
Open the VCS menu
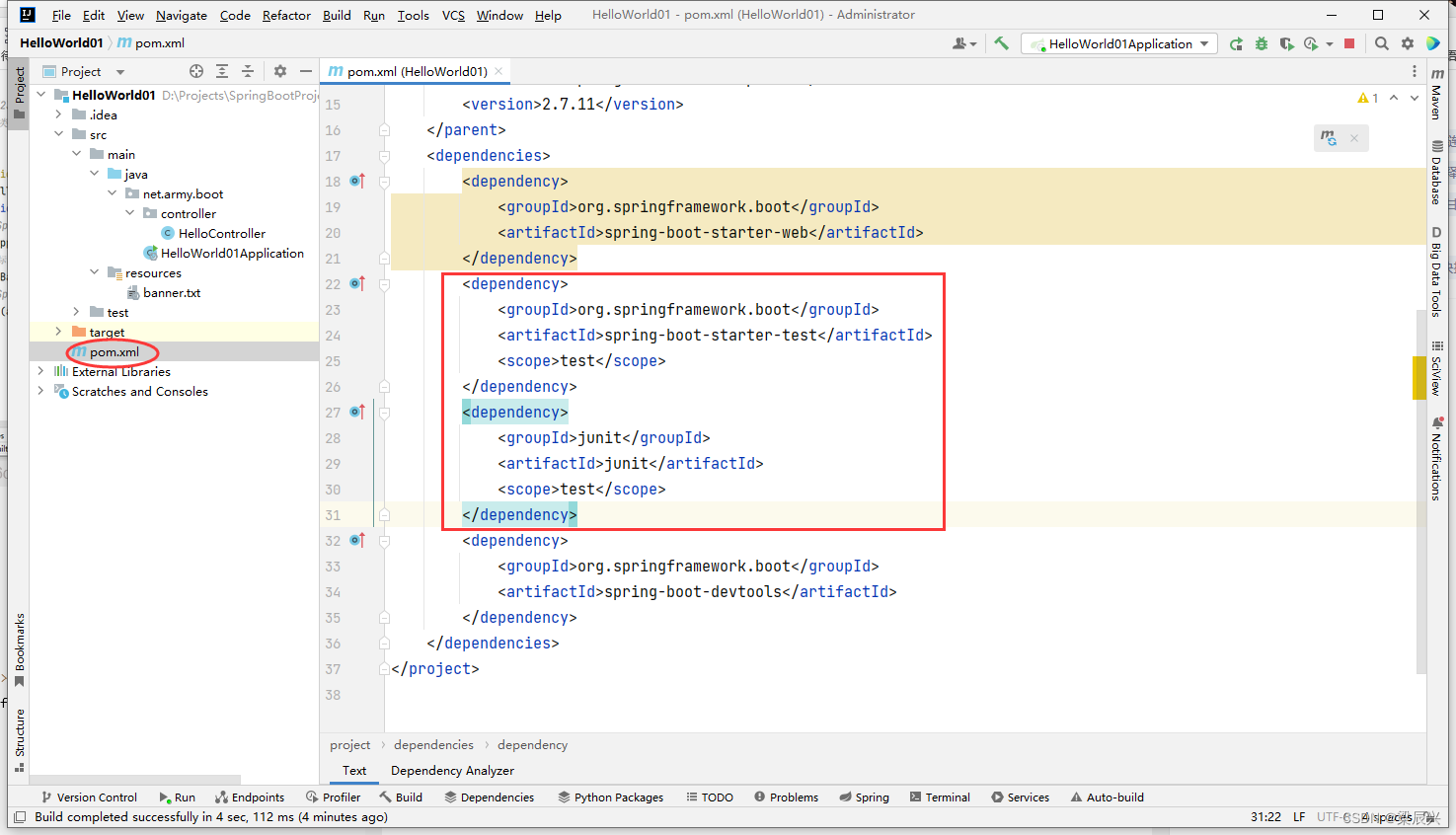point(453,15)
